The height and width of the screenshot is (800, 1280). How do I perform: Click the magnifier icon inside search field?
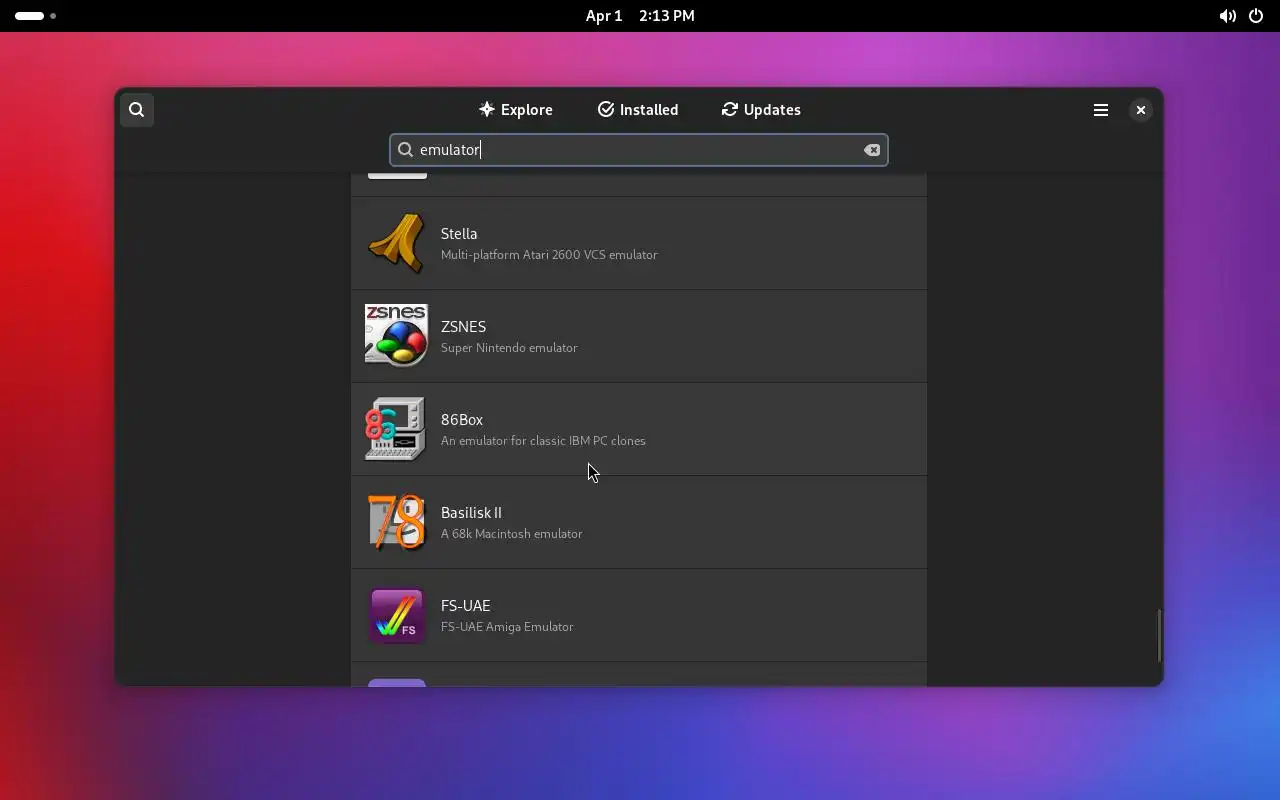[x=405, y=150]
